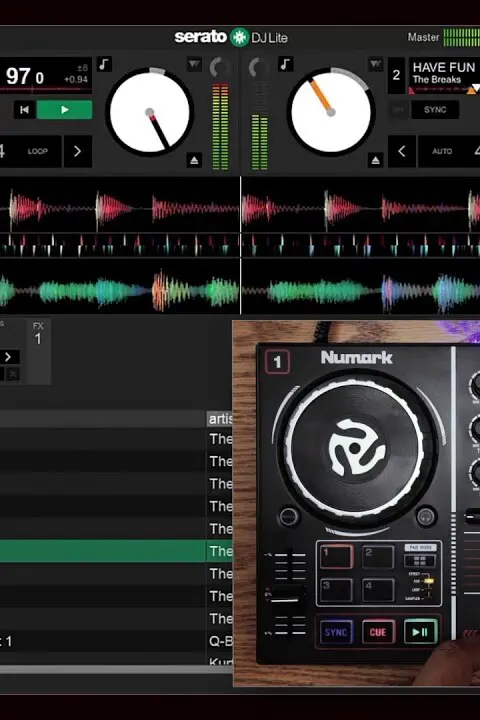Toggle the right deck key lock note icon
Image resolution: width=480 pixels, height=720 pixels.
285,64
